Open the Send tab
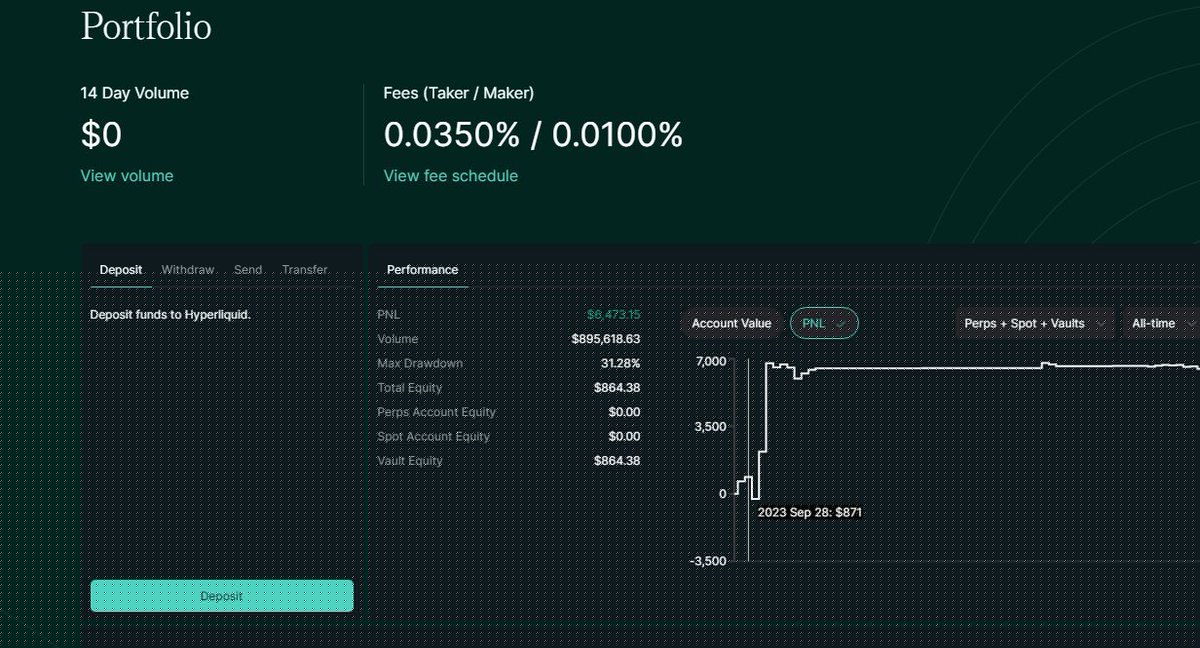This screenshot has width=1200, height=648. [x=248, y=270]
